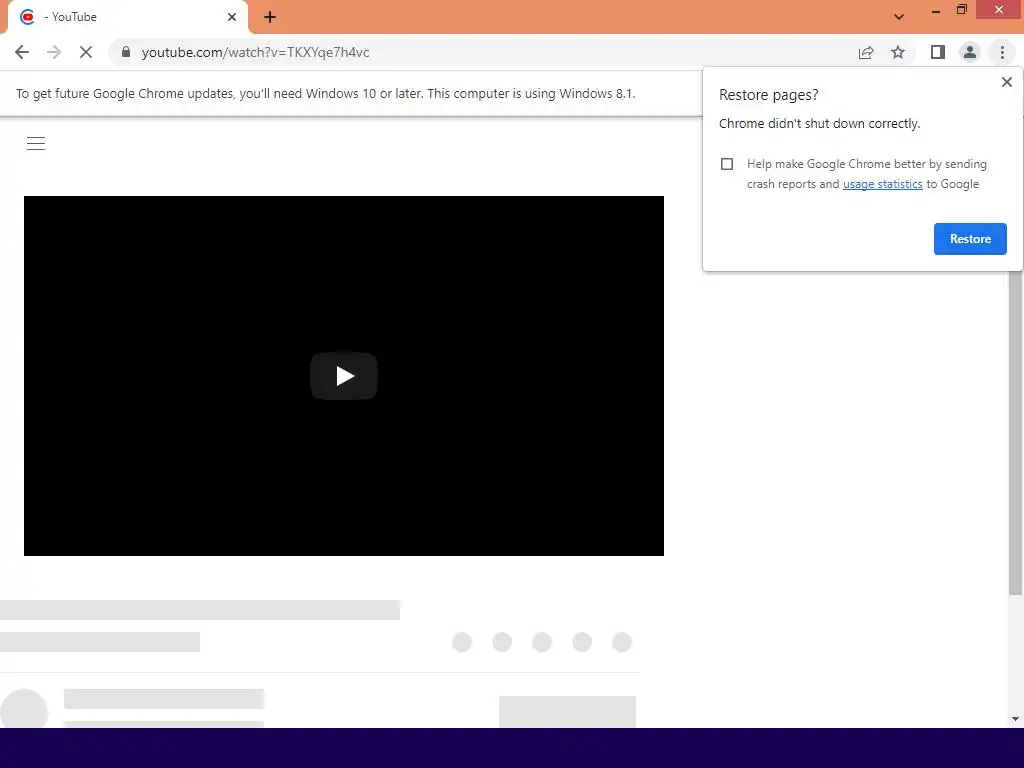Click "Chrome didn't shut down correctly." text
This screenshot has height=768, width=1024.
click(x=819, y=123)
